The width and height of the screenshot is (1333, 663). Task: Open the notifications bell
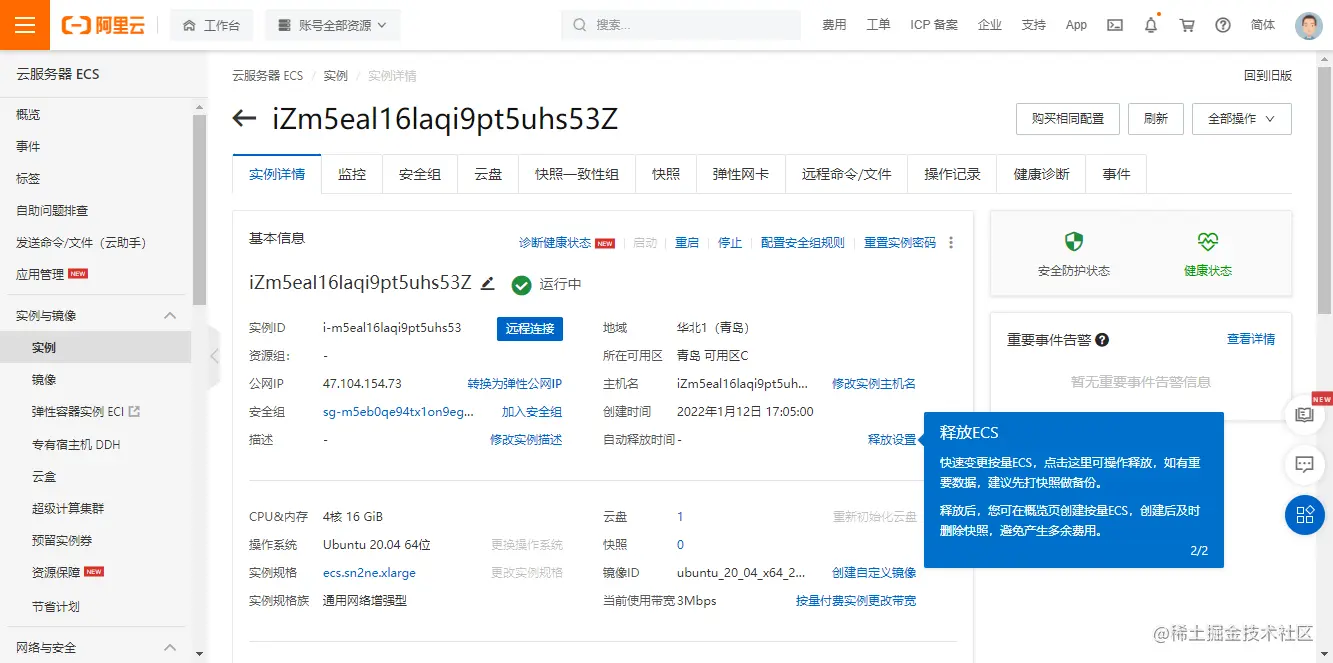(x=1151, y=25)
